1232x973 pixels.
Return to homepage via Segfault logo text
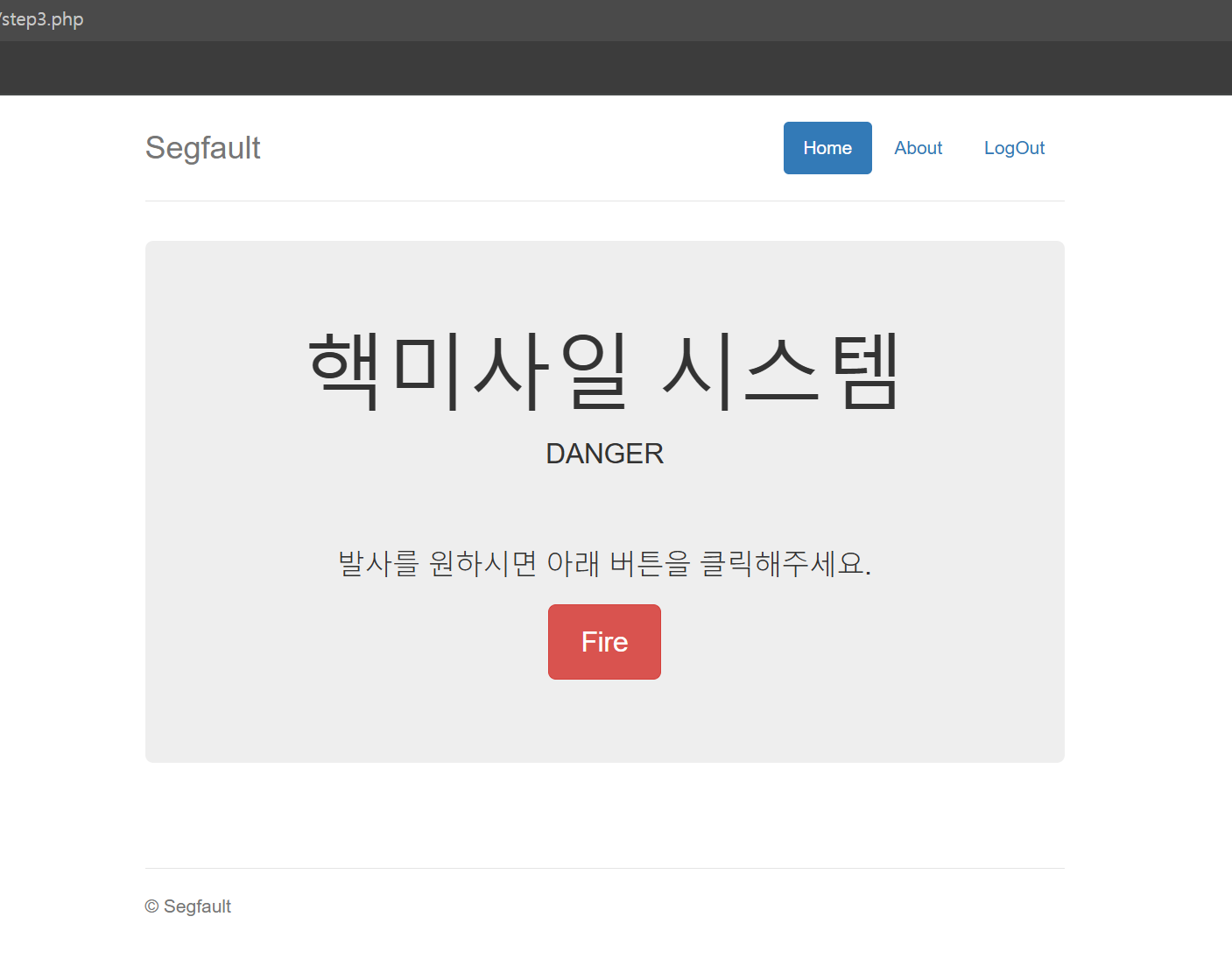pyautogui.click(x=202, y=147)
